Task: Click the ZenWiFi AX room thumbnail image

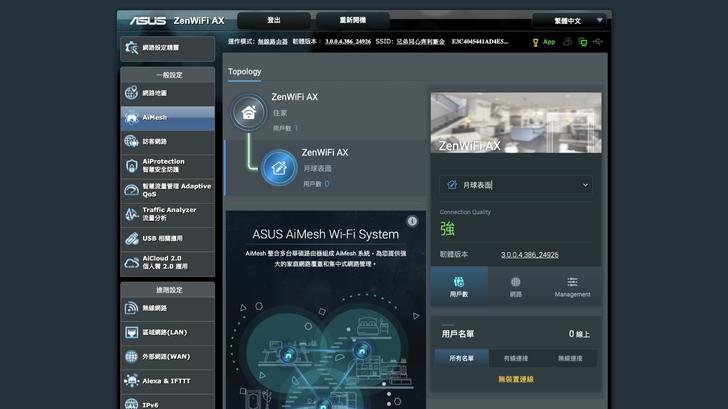Action: click(516, 123)
